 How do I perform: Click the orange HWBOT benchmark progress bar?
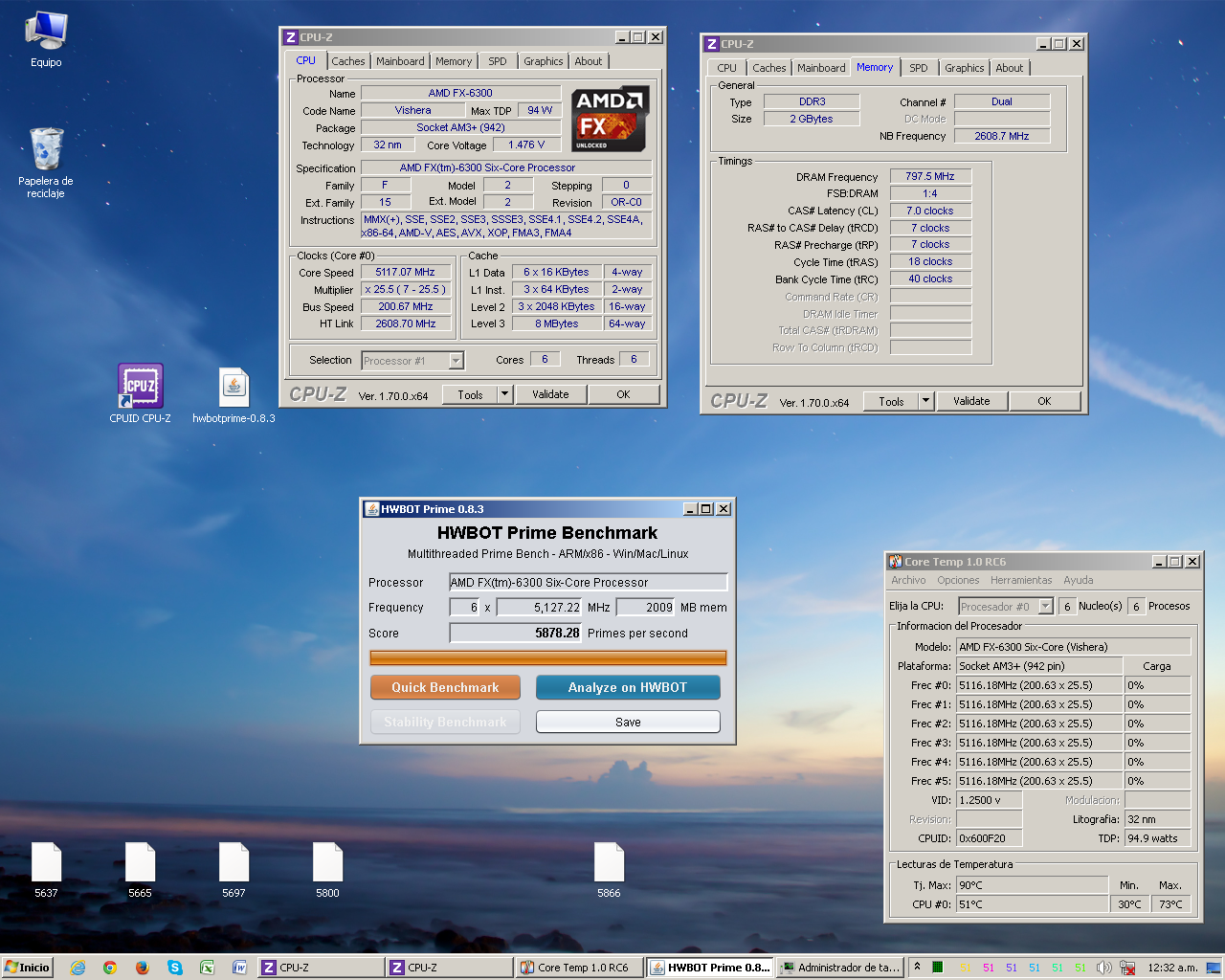click(x=548, y=657)
